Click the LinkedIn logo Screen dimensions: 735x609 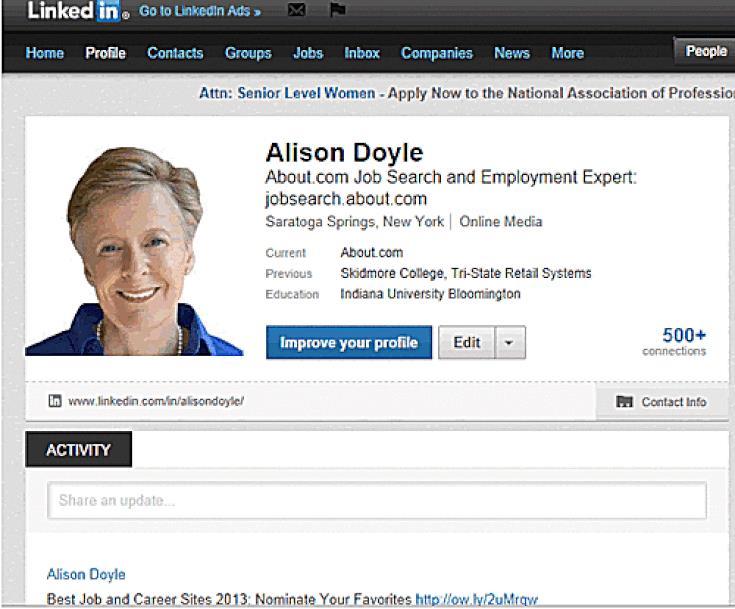78,11
